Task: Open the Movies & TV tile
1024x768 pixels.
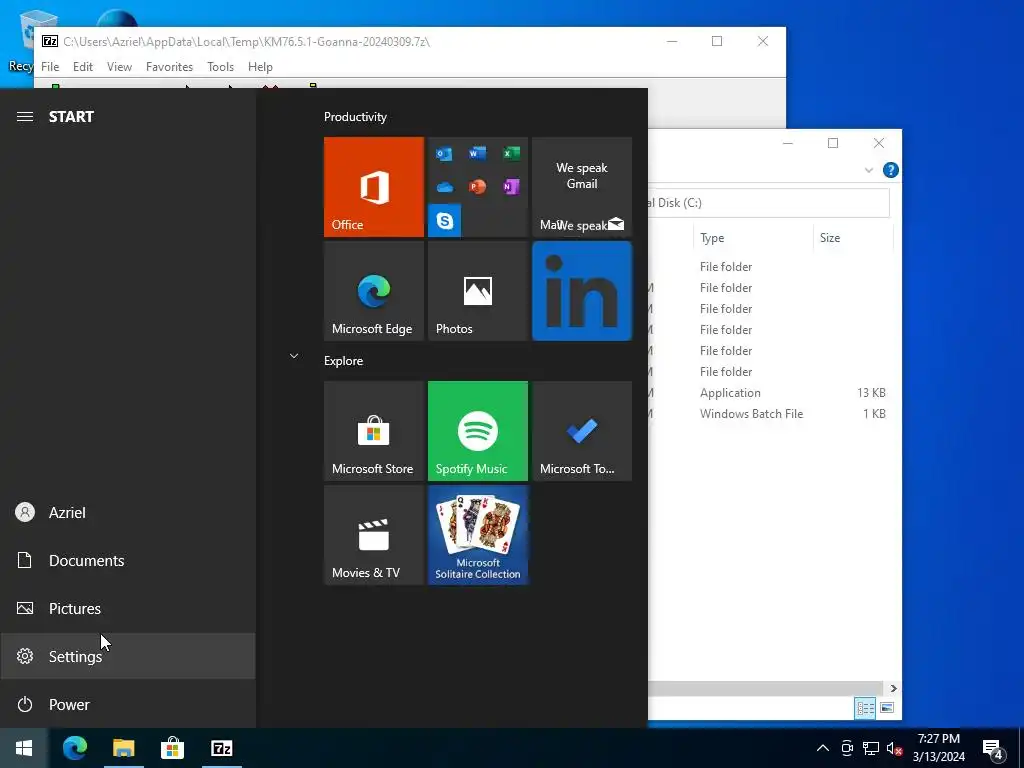Action: tap(374, 535)
